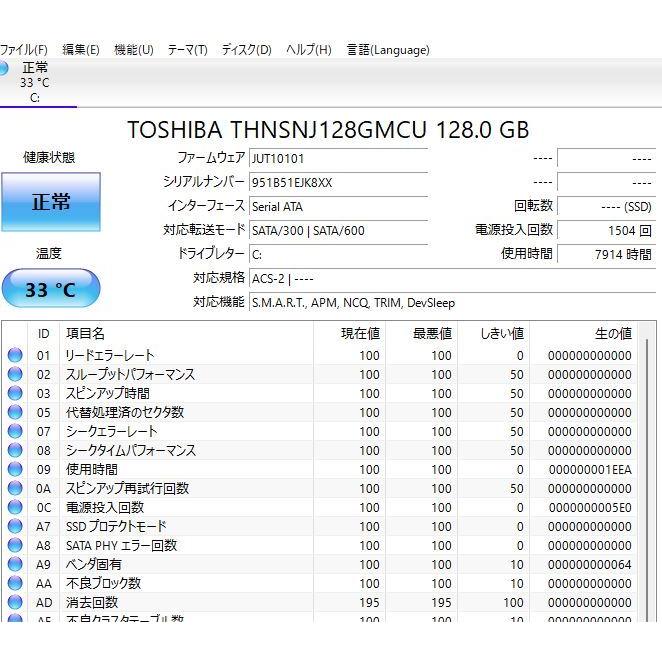Click the 正常 health status button
Screen dimensions: 662x662
[x=51, y=202]
